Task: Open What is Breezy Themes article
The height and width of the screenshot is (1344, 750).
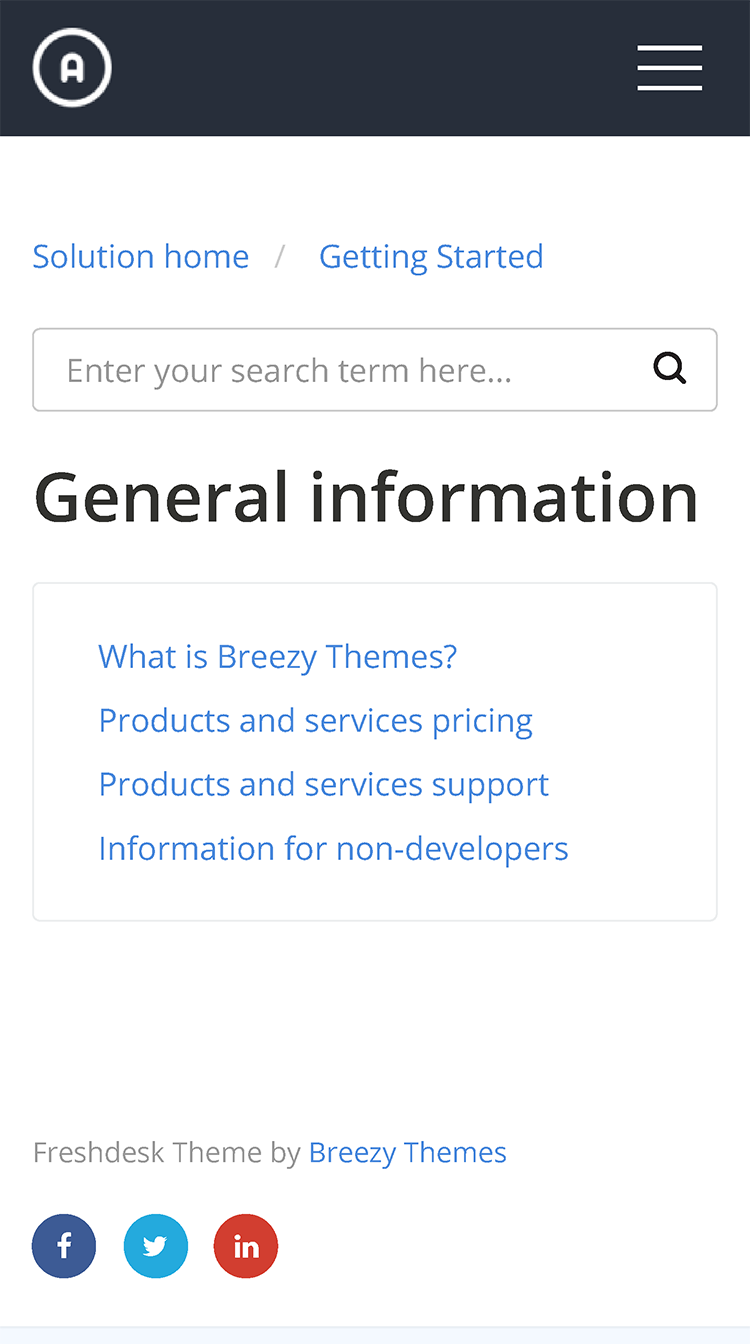Action: pos(278,656)
